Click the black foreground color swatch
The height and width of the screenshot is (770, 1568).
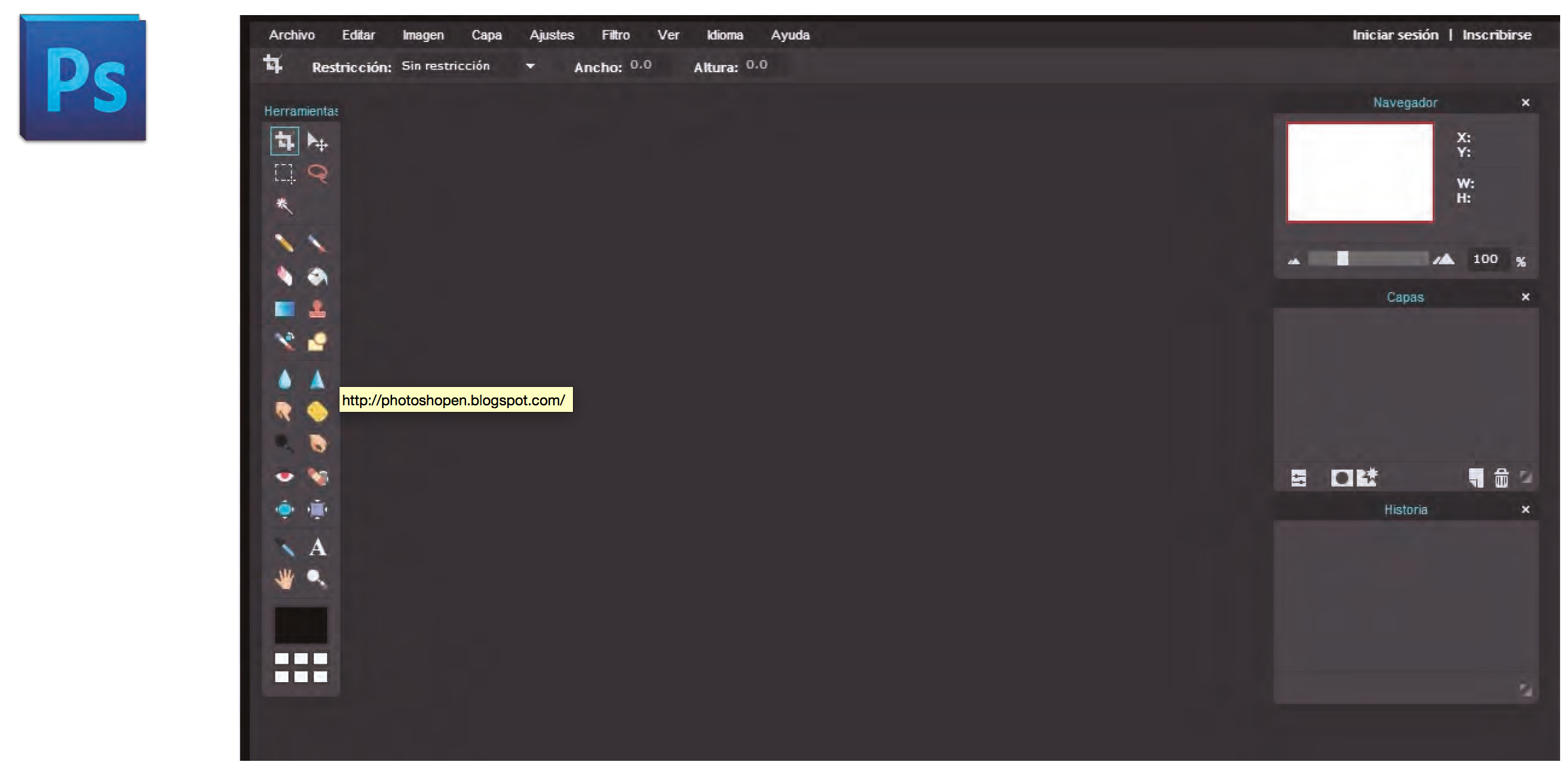click(x=301, y=624)
